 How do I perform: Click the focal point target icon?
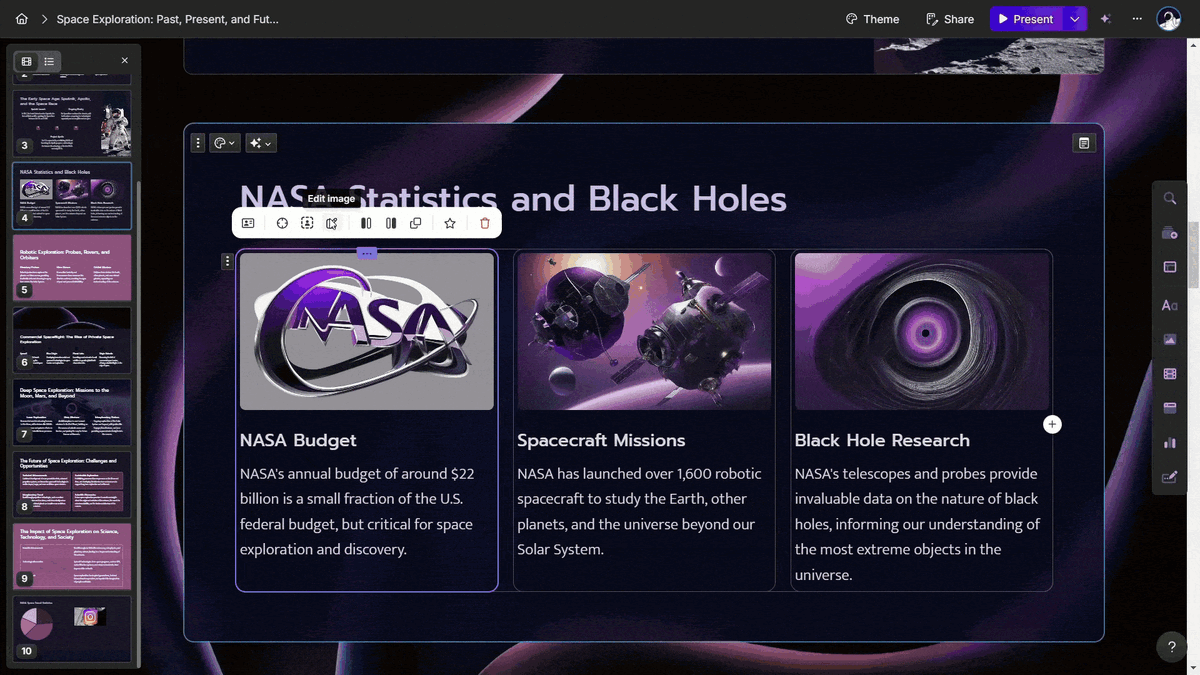click(x=282, y=223)
